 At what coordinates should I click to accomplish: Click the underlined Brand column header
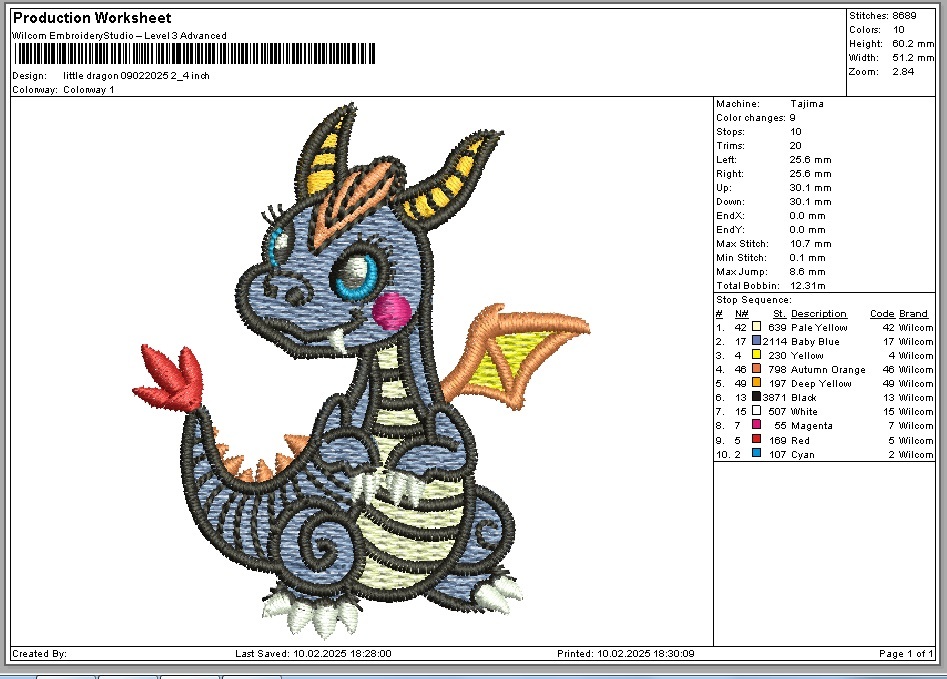(914, 314)
